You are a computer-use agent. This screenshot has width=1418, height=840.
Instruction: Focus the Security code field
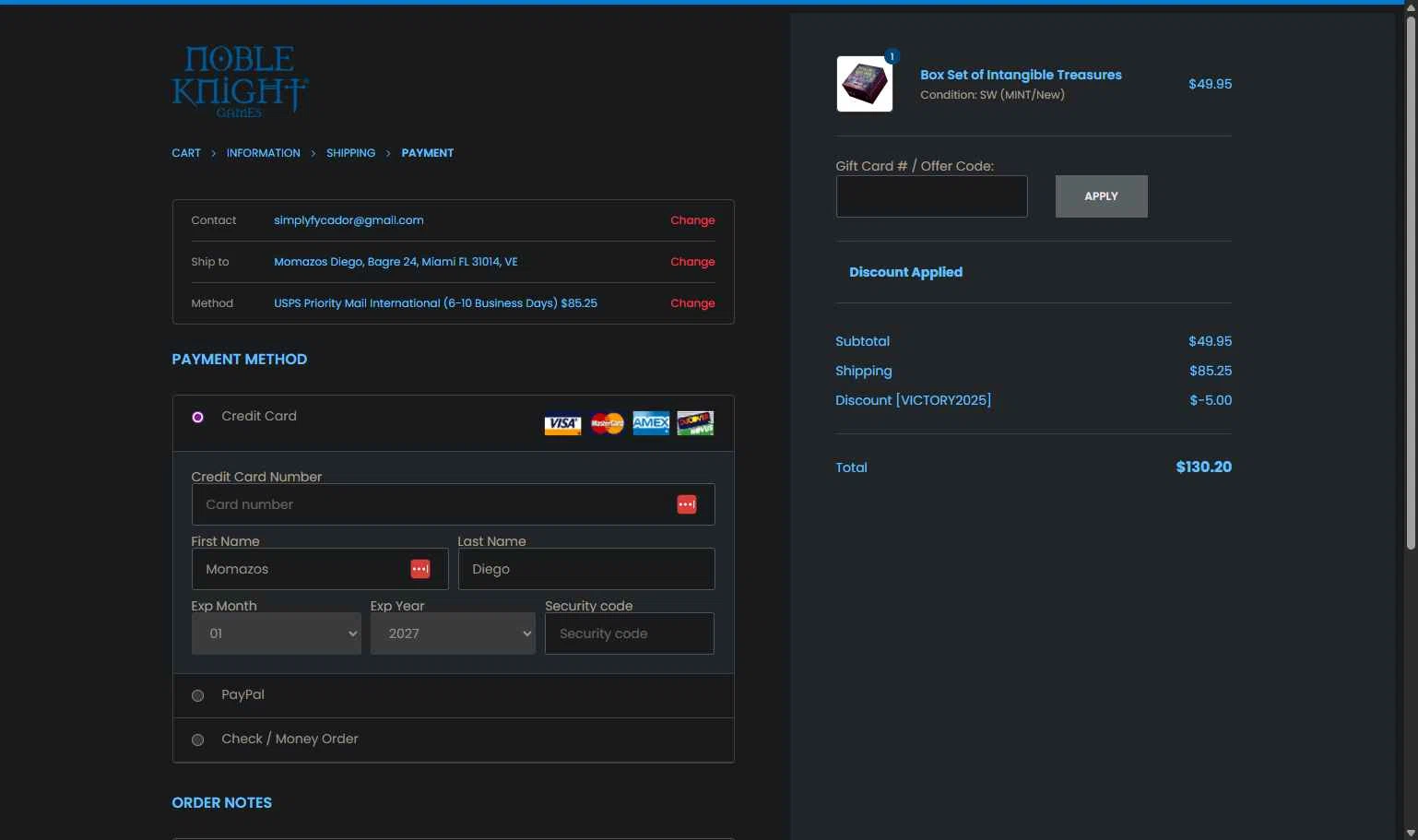(630, 633)
